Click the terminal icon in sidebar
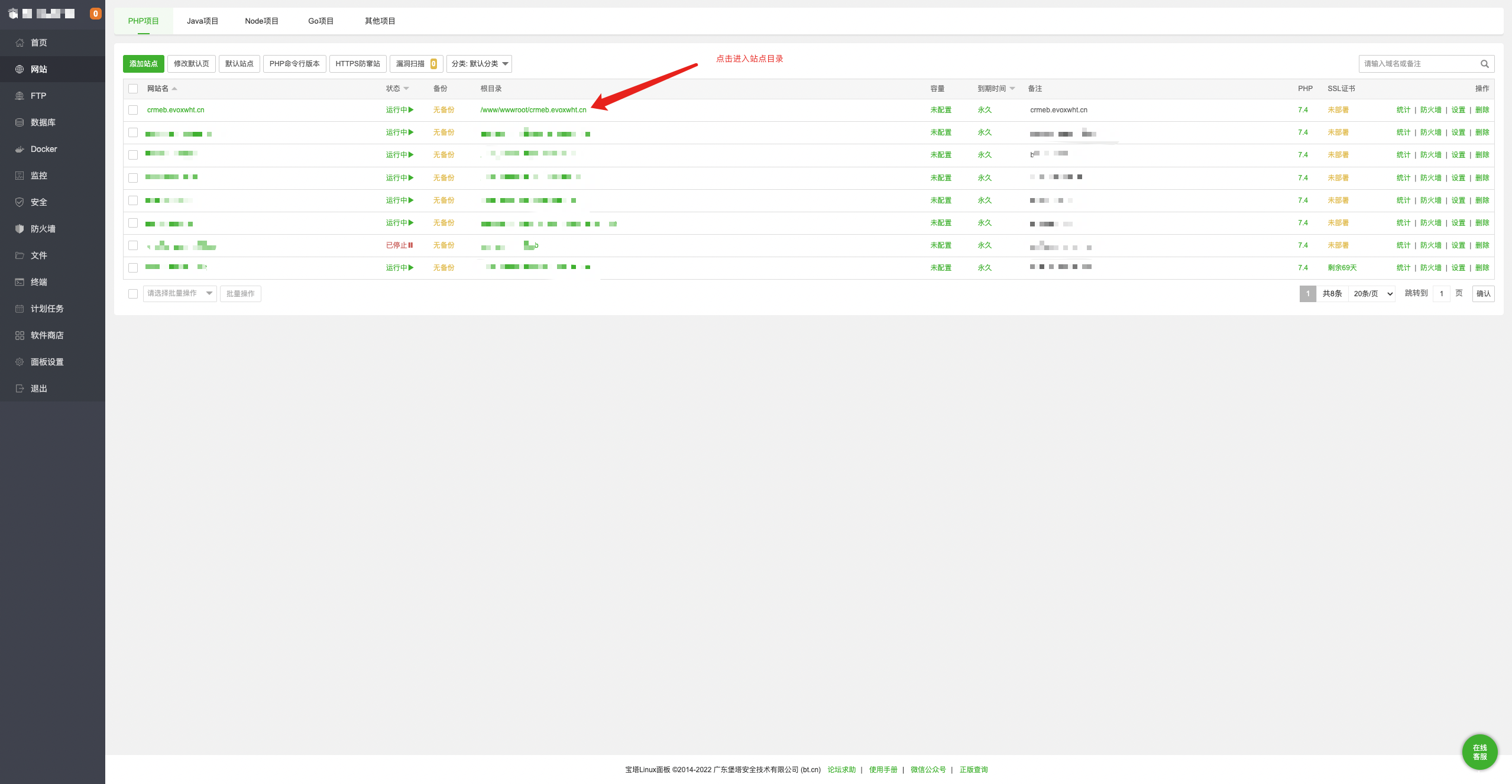This screenshot has width=1512, height=784. click(x=20, y=282)
